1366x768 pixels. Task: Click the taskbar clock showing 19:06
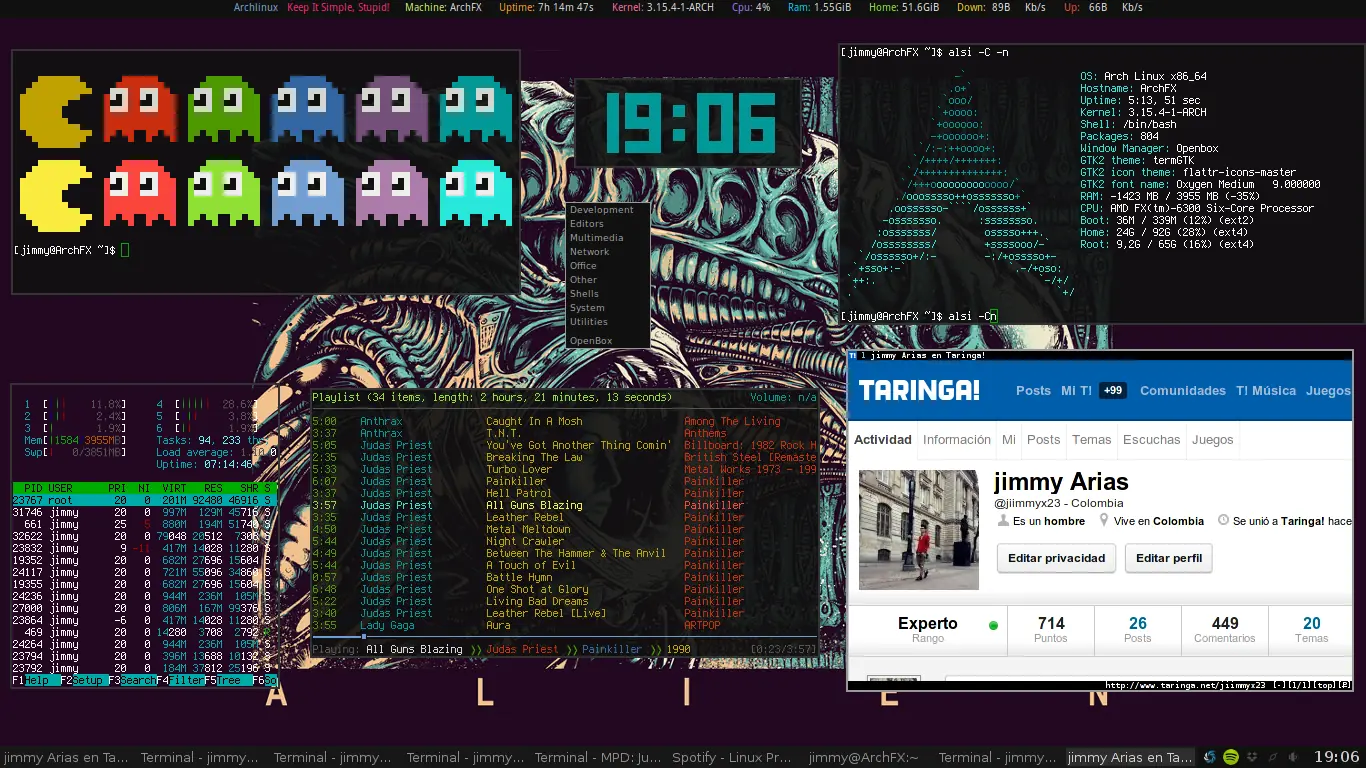click(1336, 757)
